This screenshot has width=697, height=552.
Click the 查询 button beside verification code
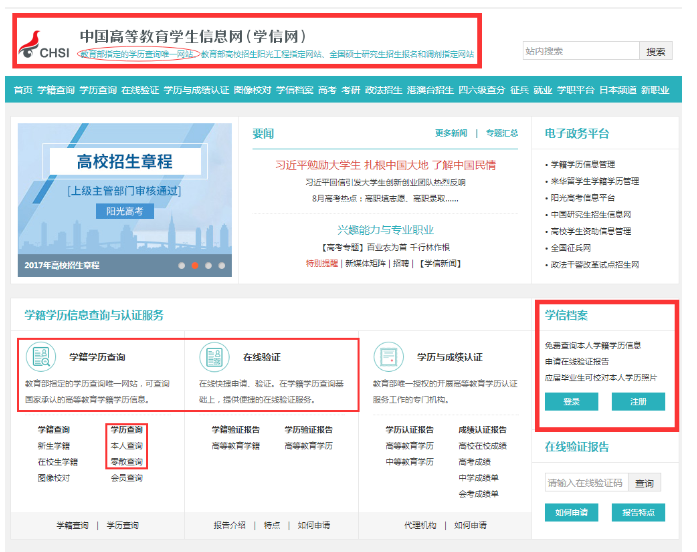point(645,483)
